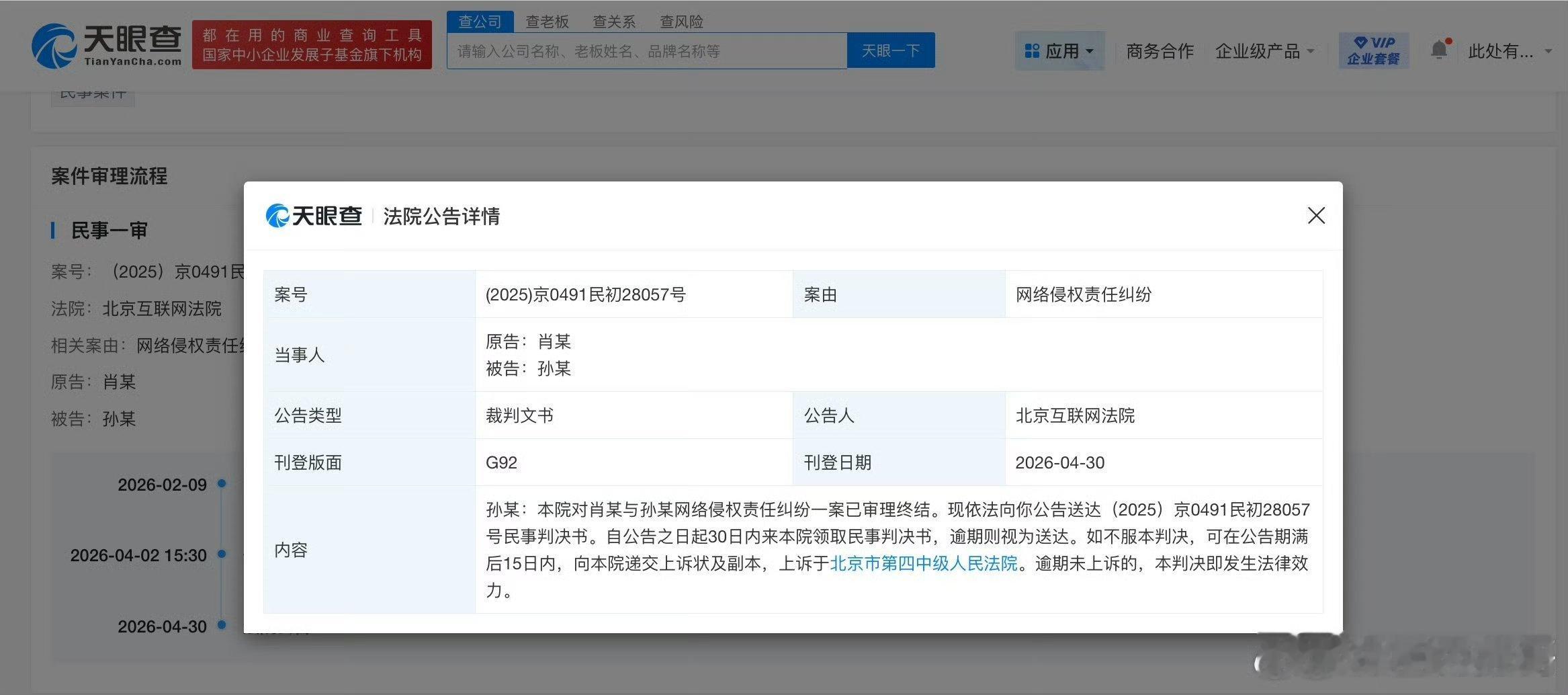Click the timeline dot next to 2026-04-02 15:30
The image size is (1568, 695).
point(220,554)
